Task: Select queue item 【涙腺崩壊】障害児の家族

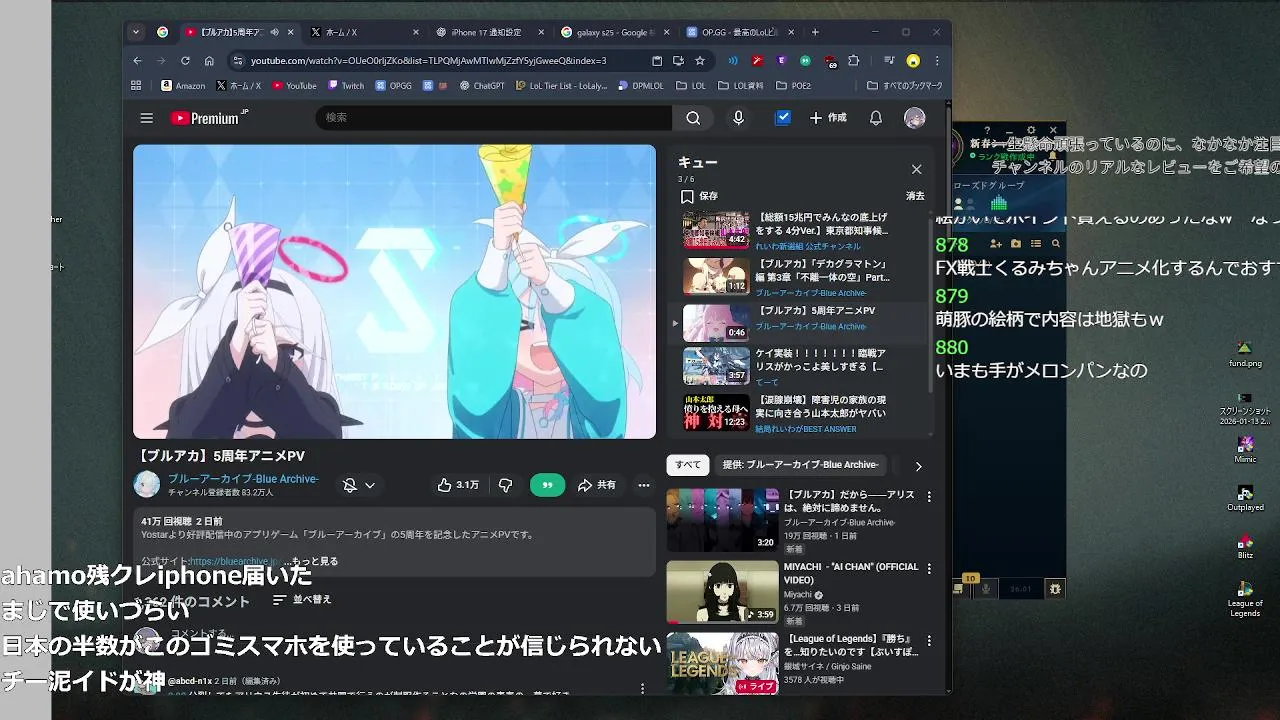Action: click(x=800, y=413)
